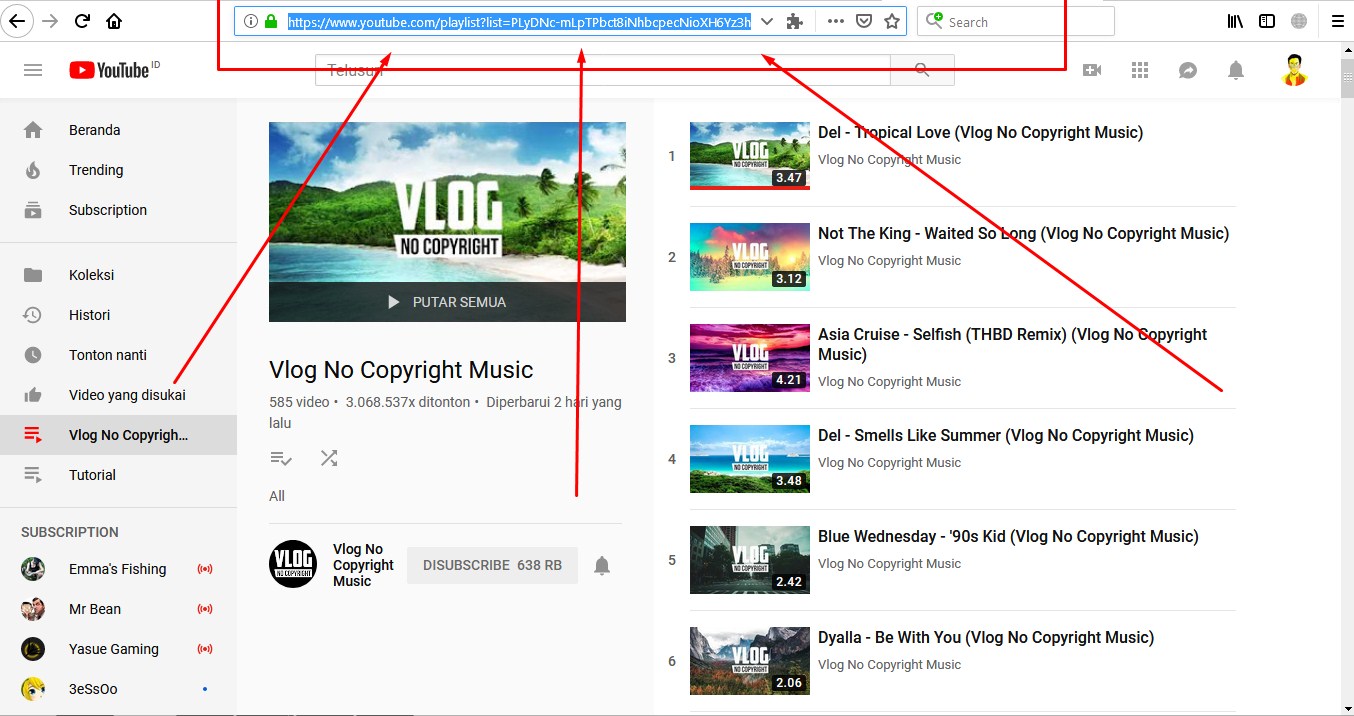Open Trending in the sidebar
The width and height of the screenshot is (1354, 716).
pyautogui.click(x=118, y=170)
